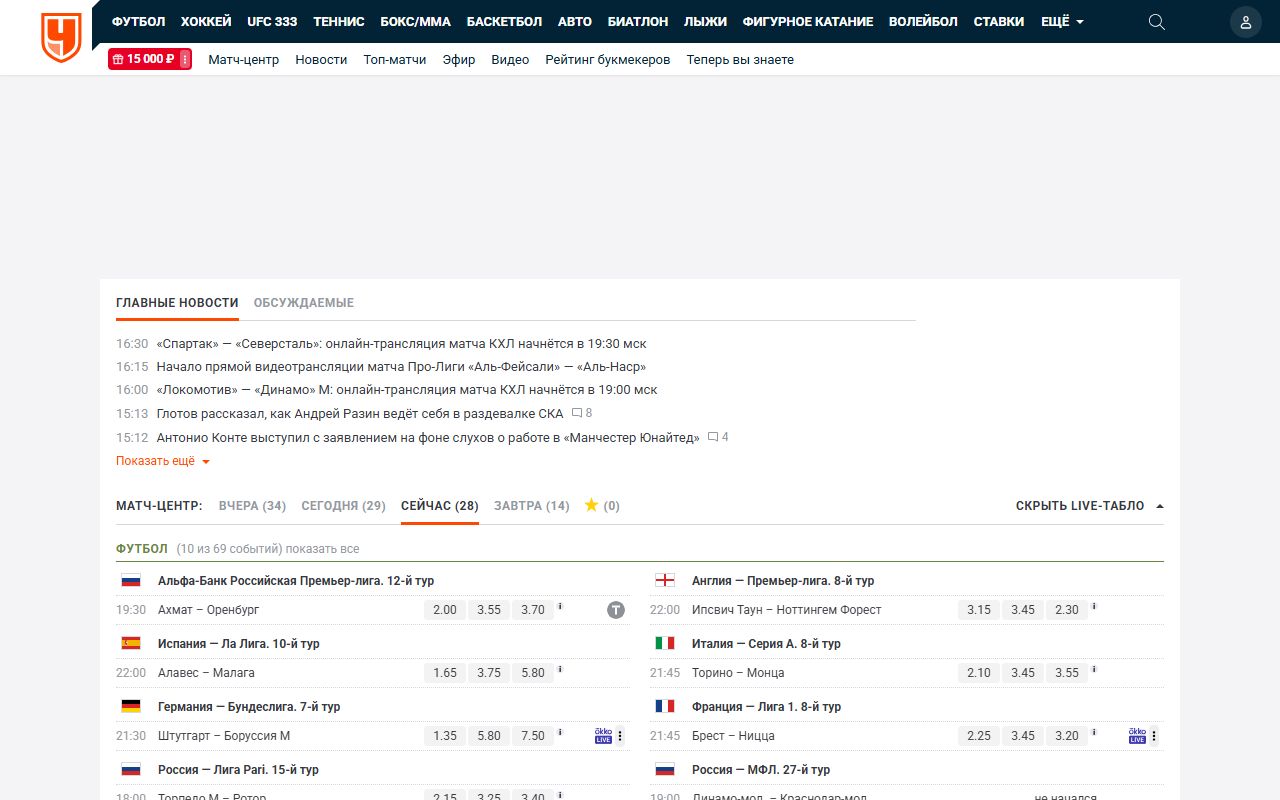
Task: Select the ВЧЕРА (34) tab
Action: pos(252,506)
